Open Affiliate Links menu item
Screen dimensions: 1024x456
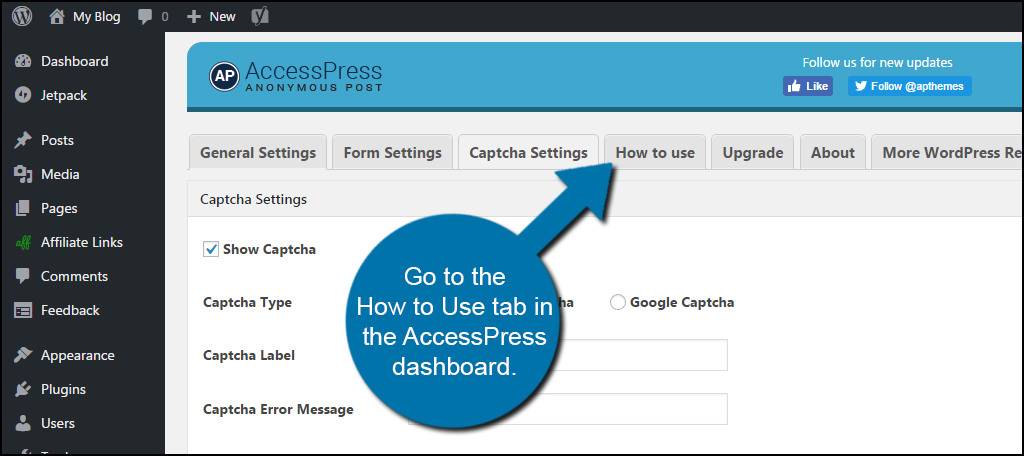82,242
